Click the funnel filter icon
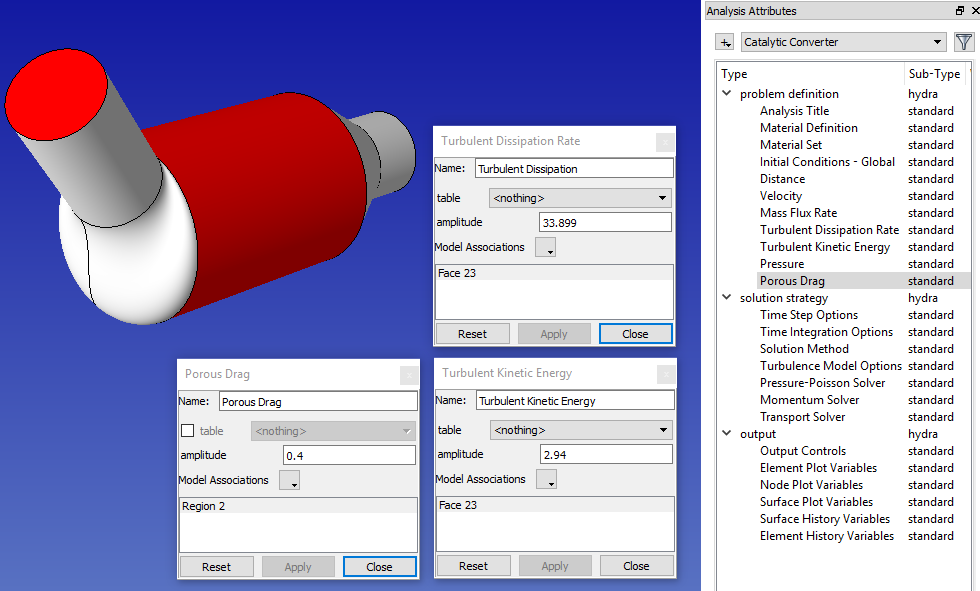 [x=963, y=42]
